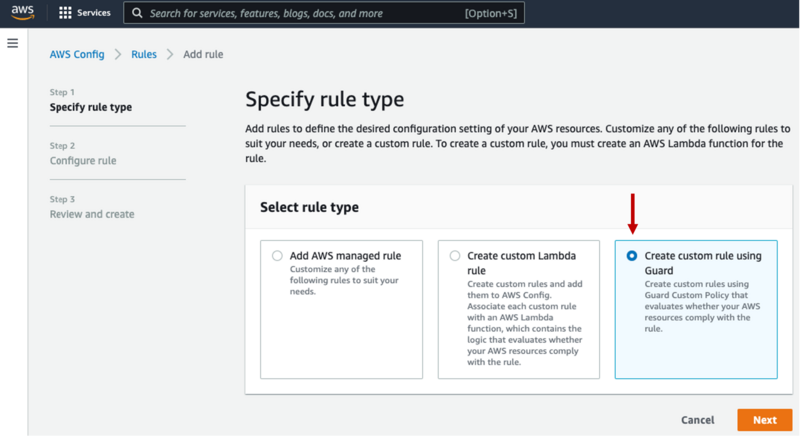Select Create custom rule using Guard
This screenshot has height=436, width=800.
(631, 256)
